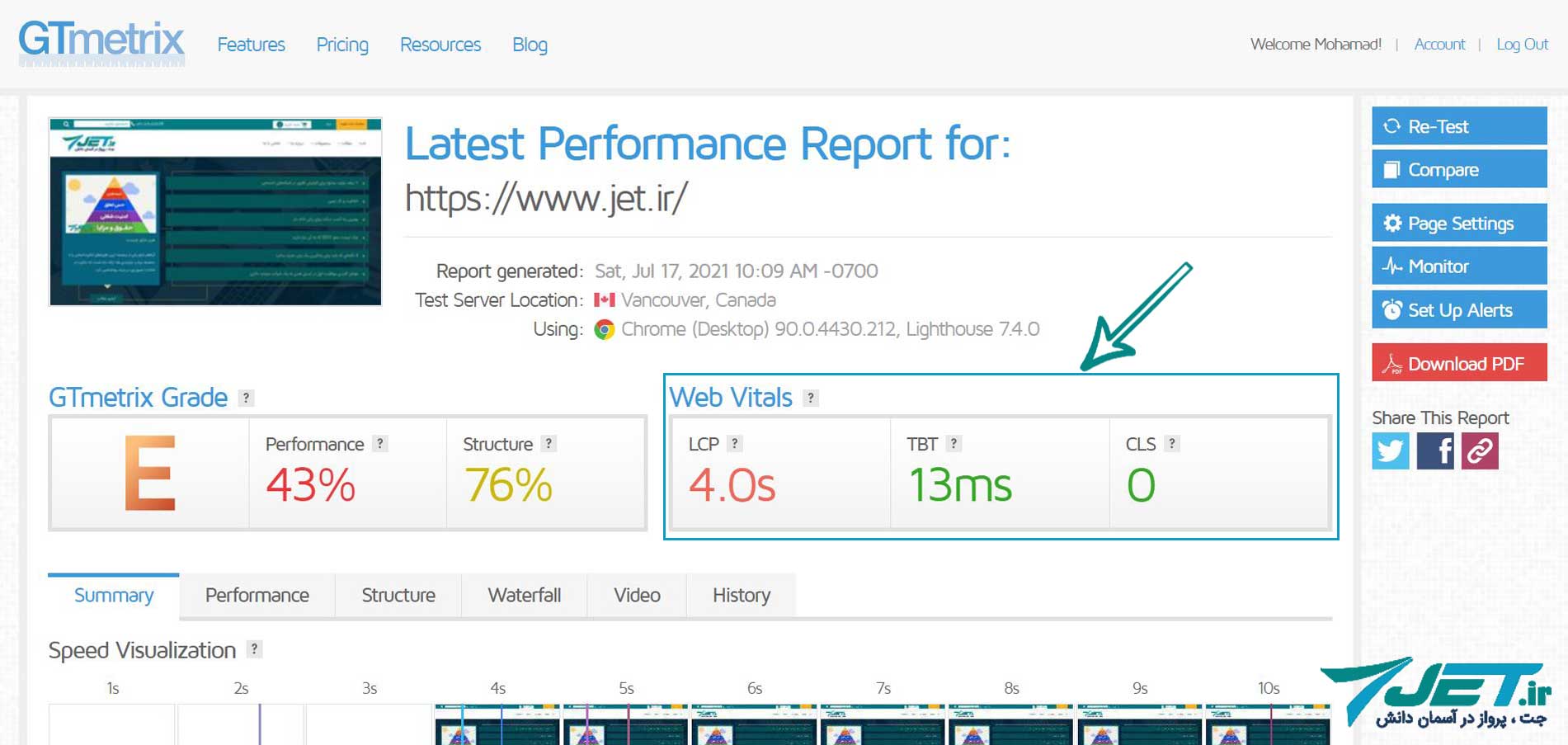Click the PDF file icon
Viewport: 1568px width, 745px height.
click(1392, 364)
